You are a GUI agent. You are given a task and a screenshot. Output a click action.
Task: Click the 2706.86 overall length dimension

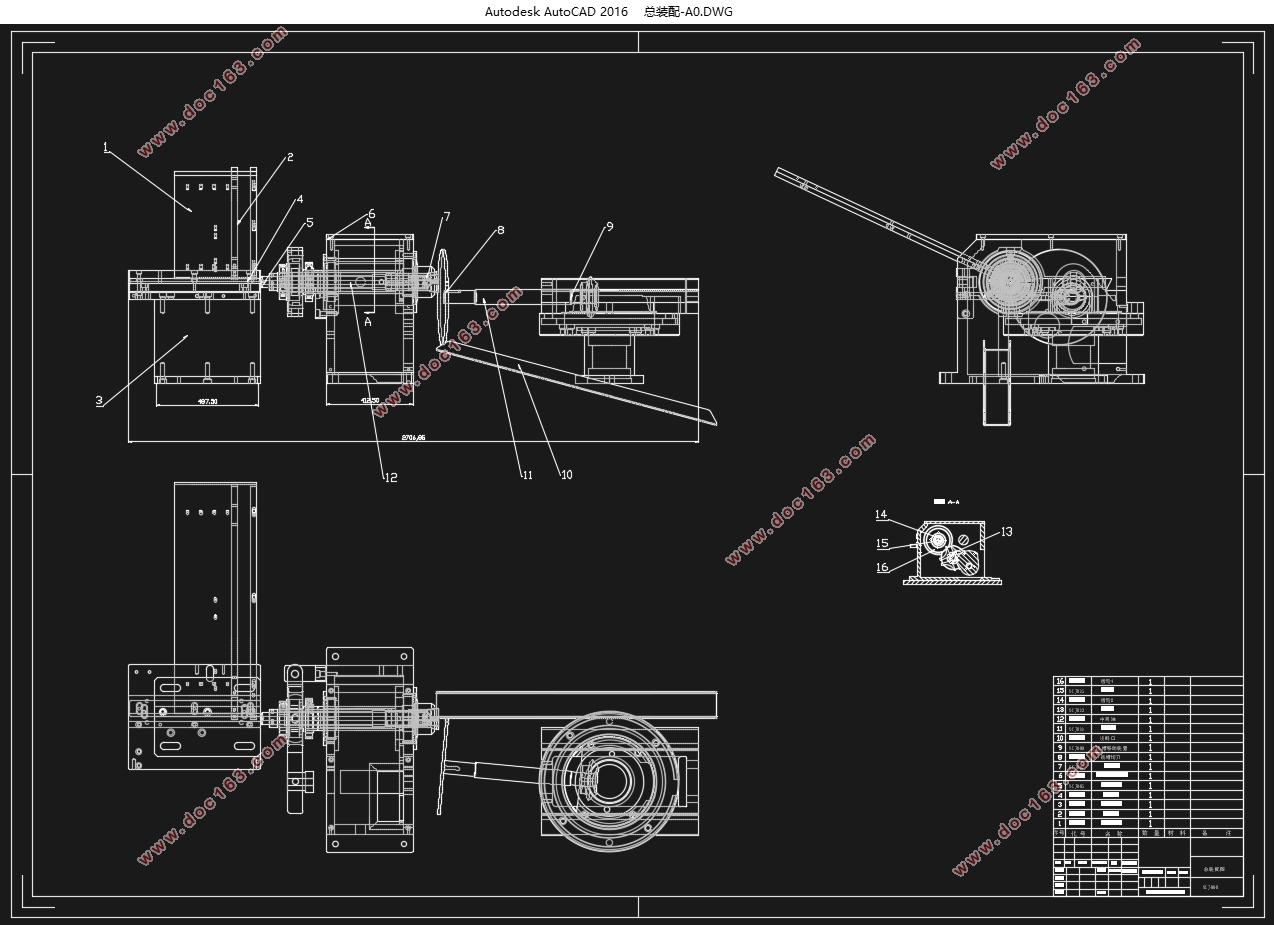coord(413,437)
